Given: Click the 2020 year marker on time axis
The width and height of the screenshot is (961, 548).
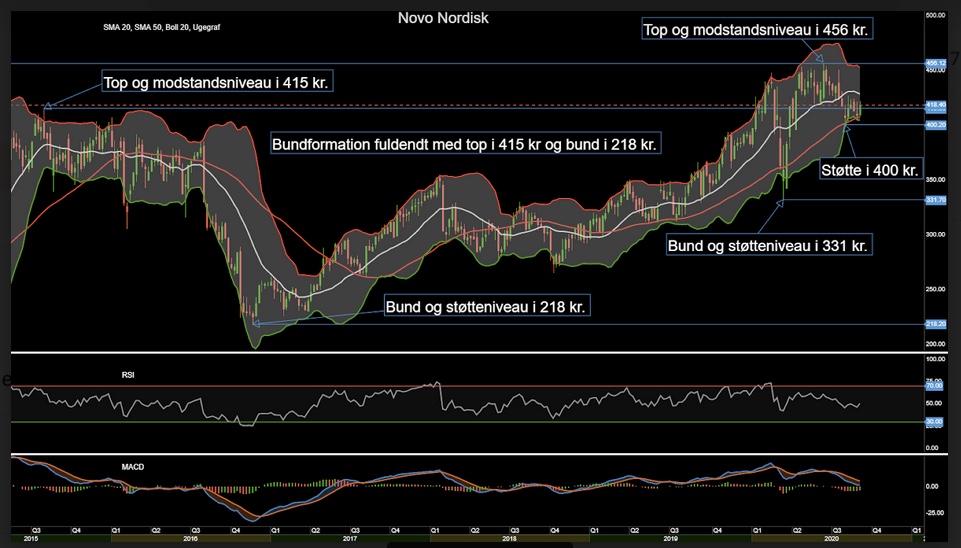Looking at the screenshot, I should 830,539.
